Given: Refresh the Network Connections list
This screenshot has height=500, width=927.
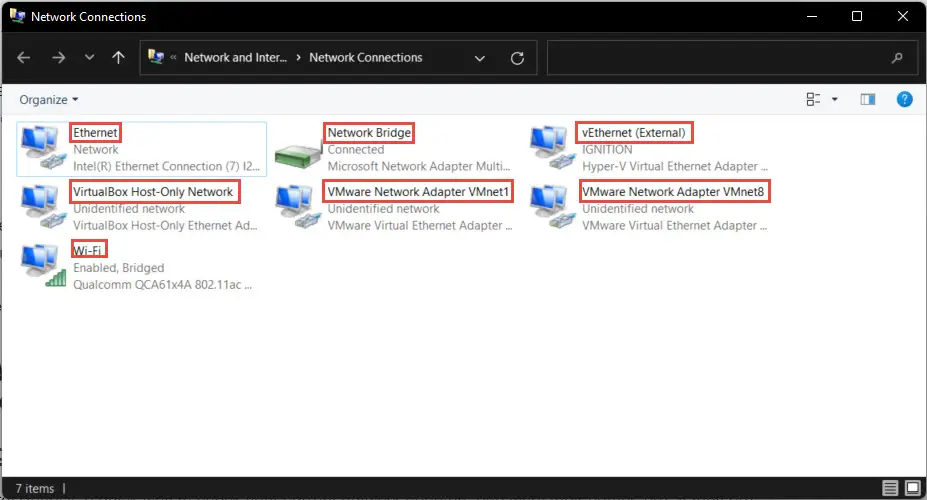Looking at the screenshot, I should (517, 58).
